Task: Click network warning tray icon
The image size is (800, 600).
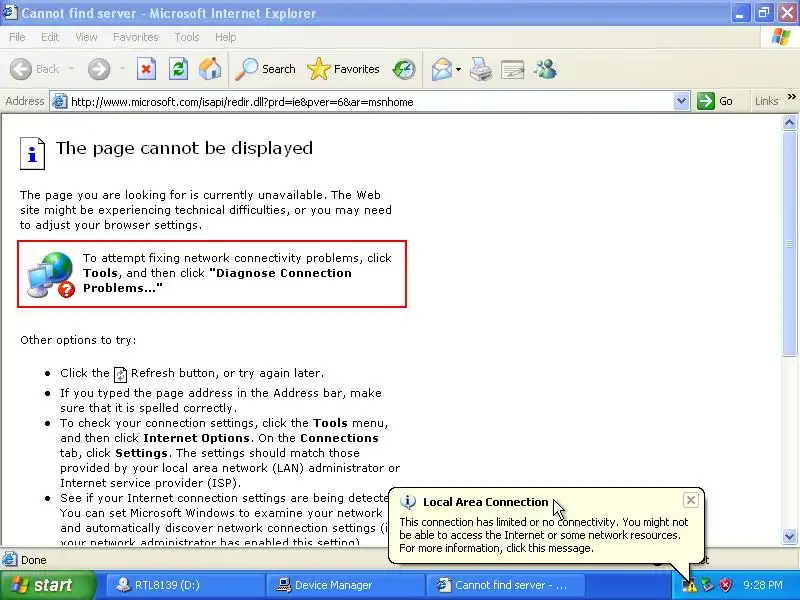Action: (690, 586)
